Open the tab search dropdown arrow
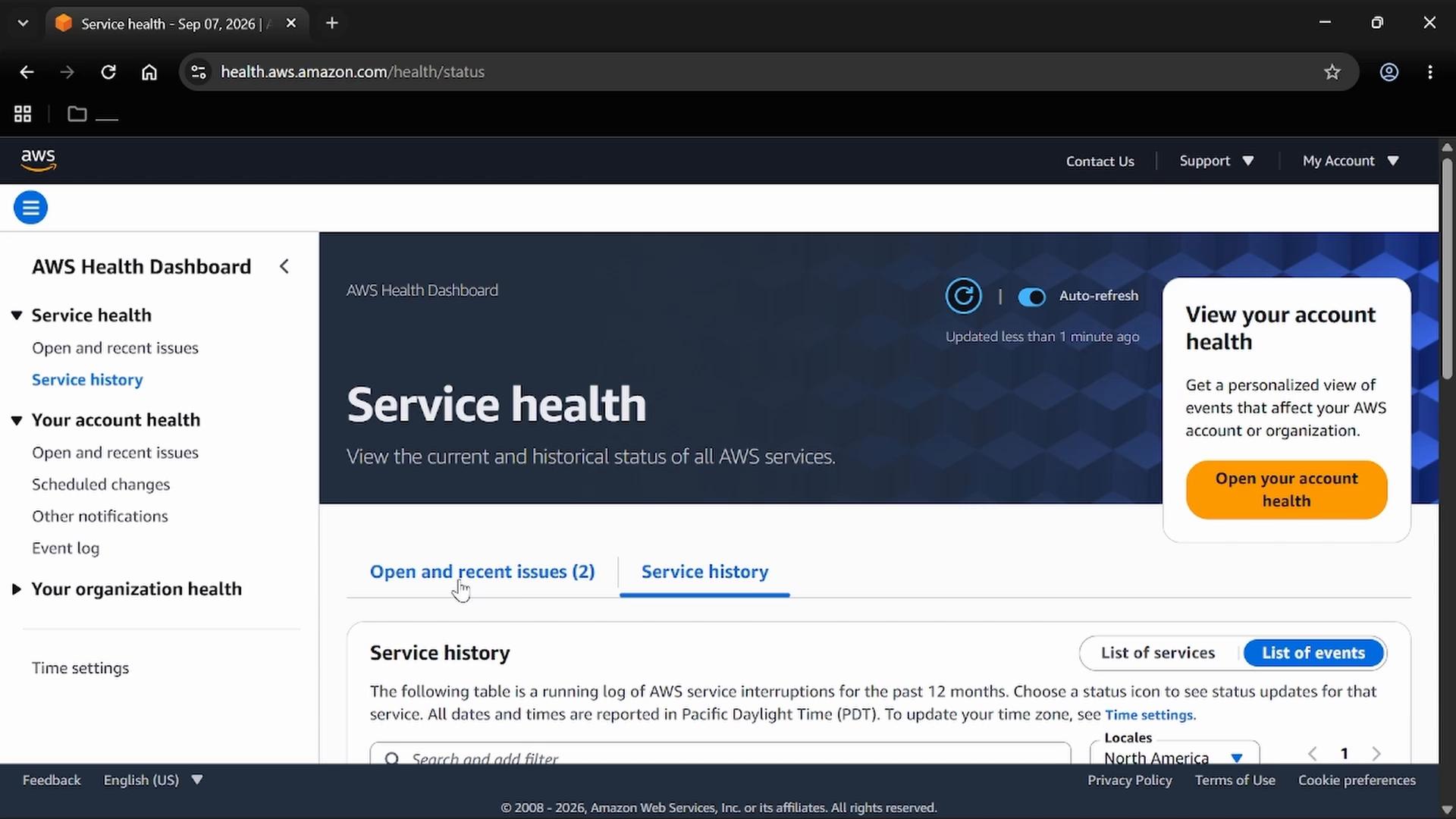This screenshot has width=1456, height=819. [23, 24]
